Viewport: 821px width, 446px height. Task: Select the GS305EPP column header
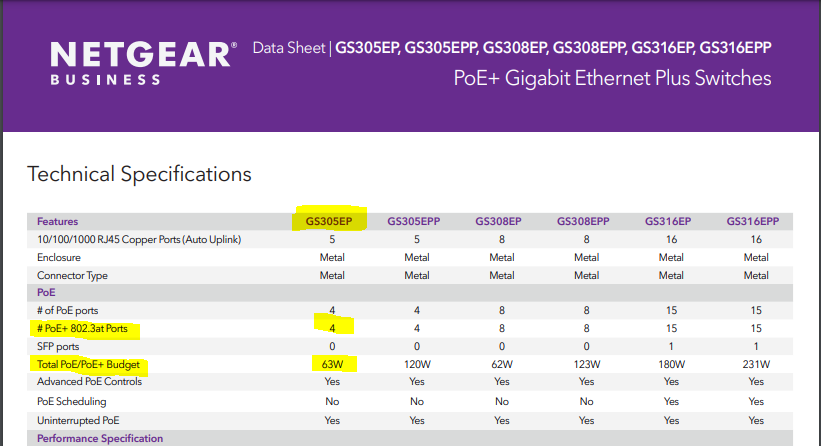tap(414, 221)
